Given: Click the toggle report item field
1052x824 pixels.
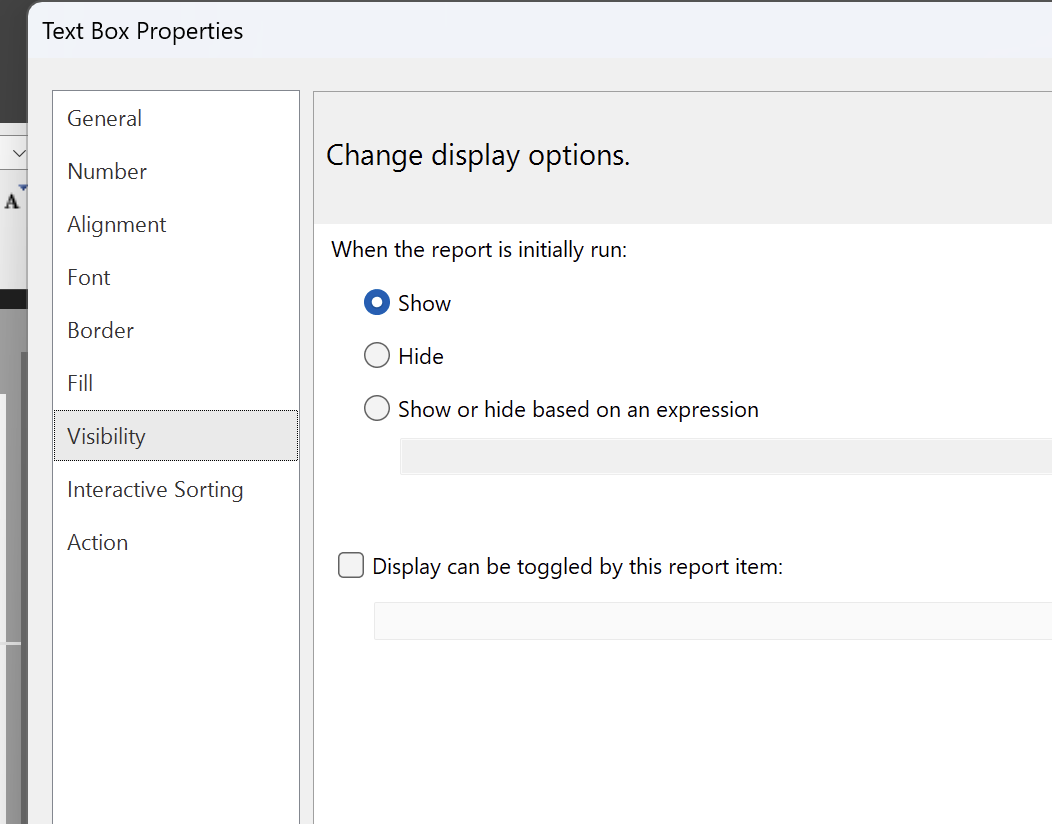Looking at the screenshot, I should (712, 621).
